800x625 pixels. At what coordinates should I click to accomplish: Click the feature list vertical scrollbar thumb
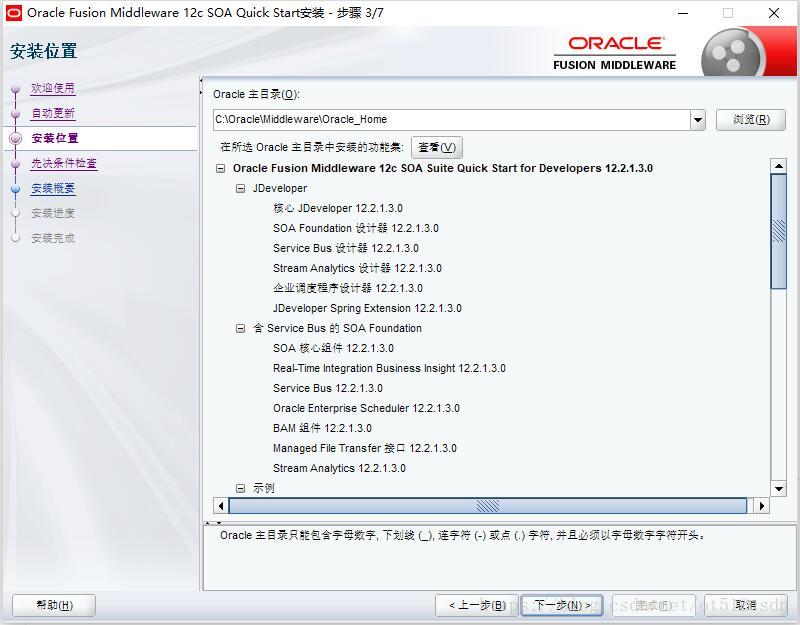click(x=779, y=231)
